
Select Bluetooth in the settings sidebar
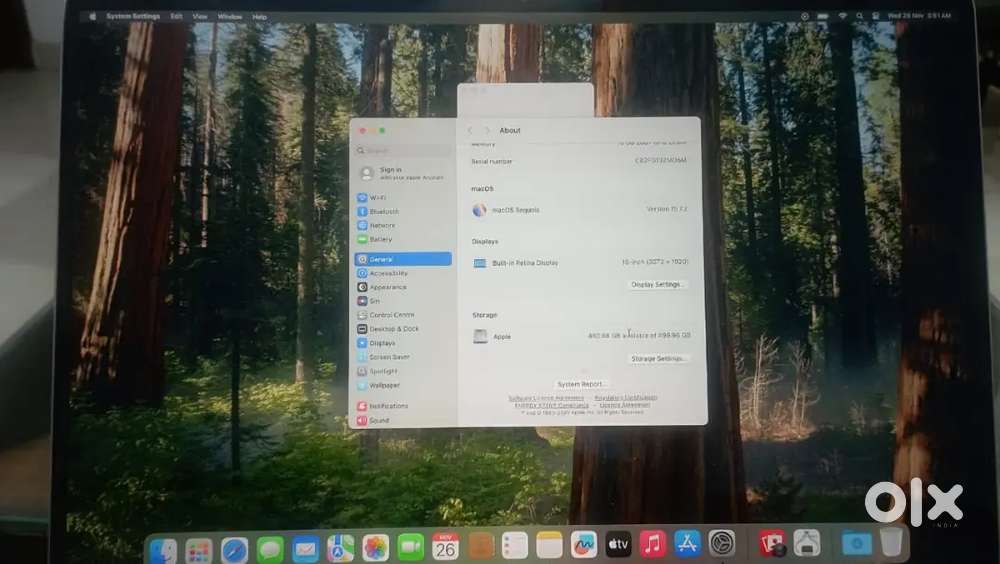tap(384, 212)
